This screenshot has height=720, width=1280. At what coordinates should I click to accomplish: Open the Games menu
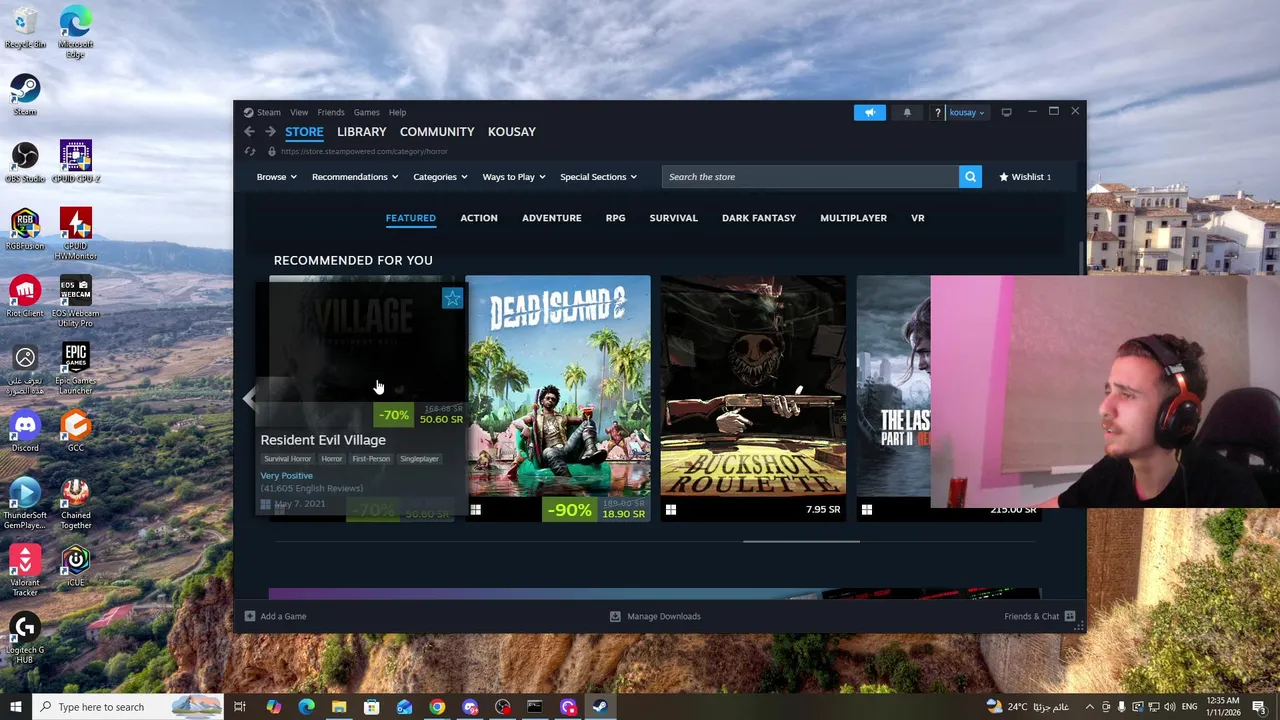366,113
